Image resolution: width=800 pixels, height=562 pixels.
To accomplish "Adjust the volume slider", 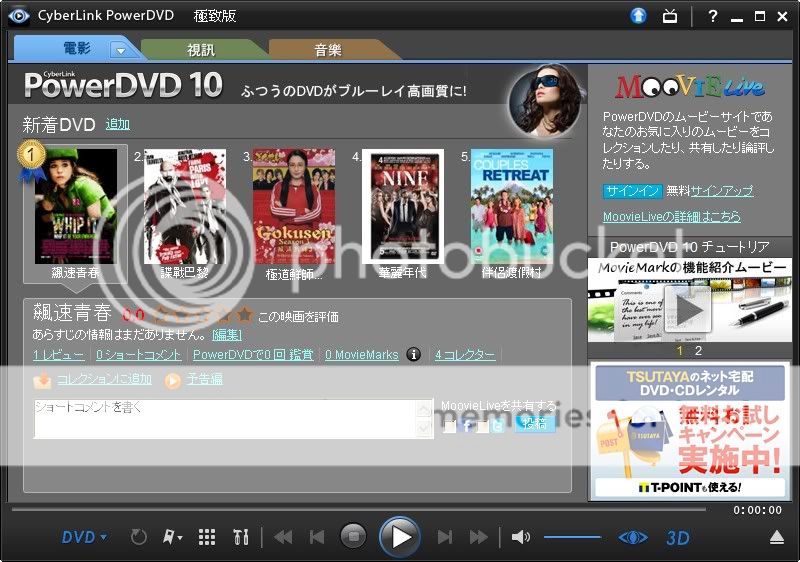I will [572, 537].
